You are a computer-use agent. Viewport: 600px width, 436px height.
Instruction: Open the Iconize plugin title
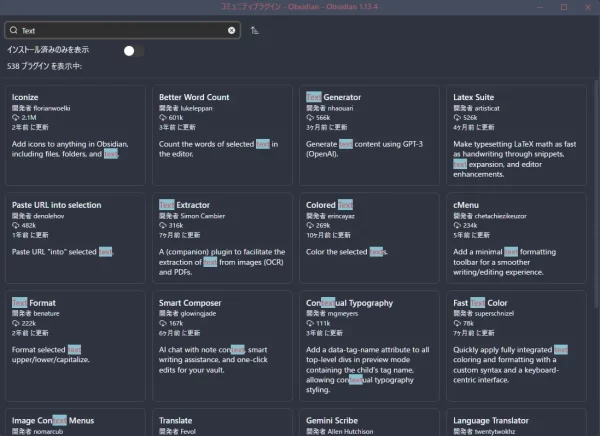pos(25,97)
